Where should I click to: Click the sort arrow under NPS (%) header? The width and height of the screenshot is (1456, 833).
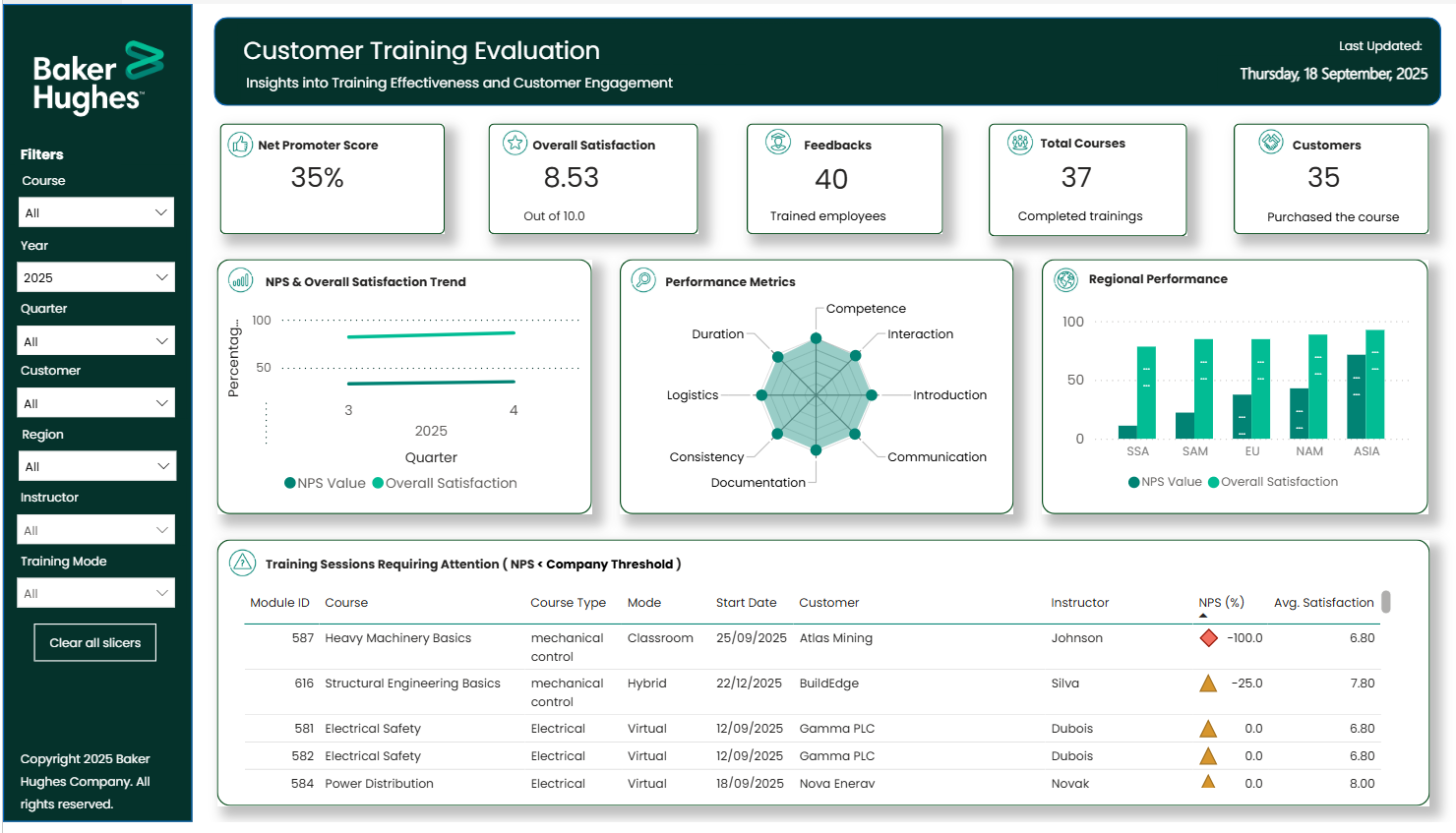1203,616
